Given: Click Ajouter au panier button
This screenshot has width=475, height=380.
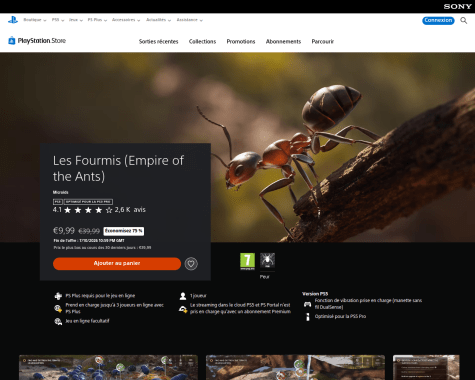Looking at the screenshot, I should [x=117, y=263].
